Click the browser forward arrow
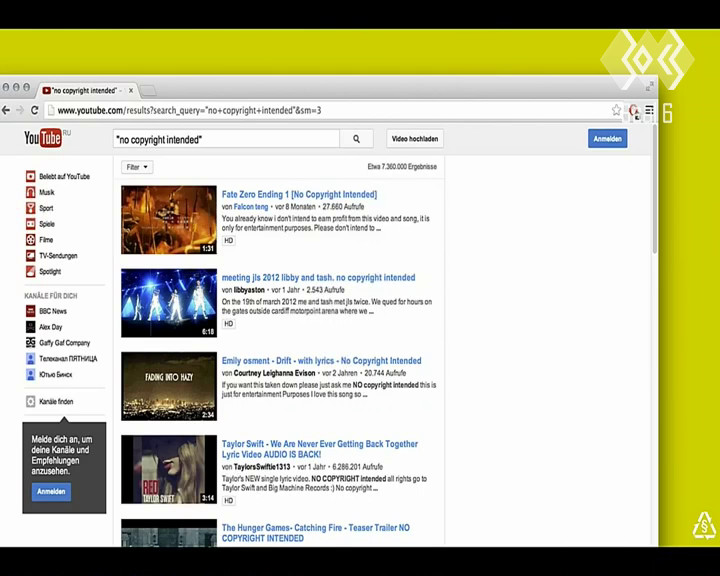 pos(20,110)
